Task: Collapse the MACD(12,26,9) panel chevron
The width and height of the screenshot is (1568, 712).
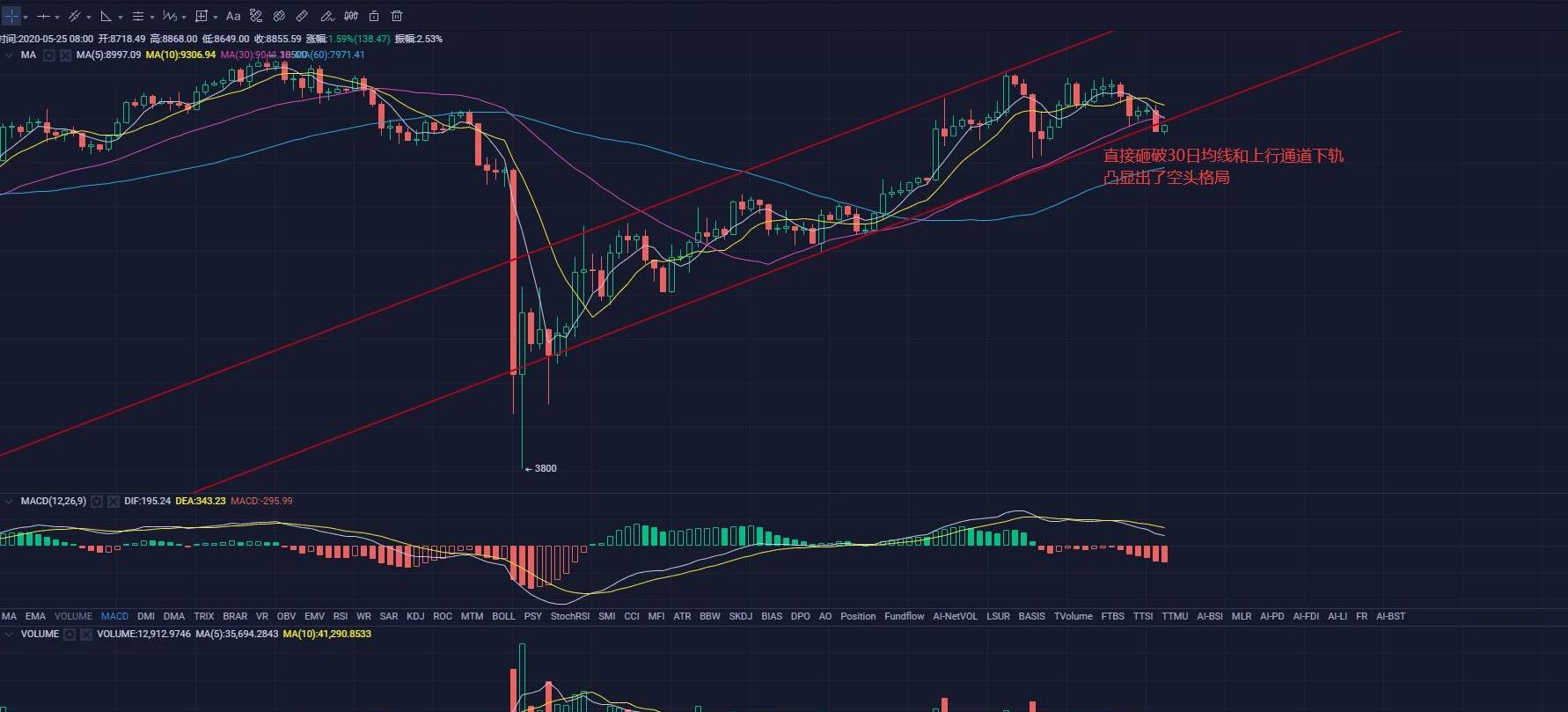Action: click(10, 501)
